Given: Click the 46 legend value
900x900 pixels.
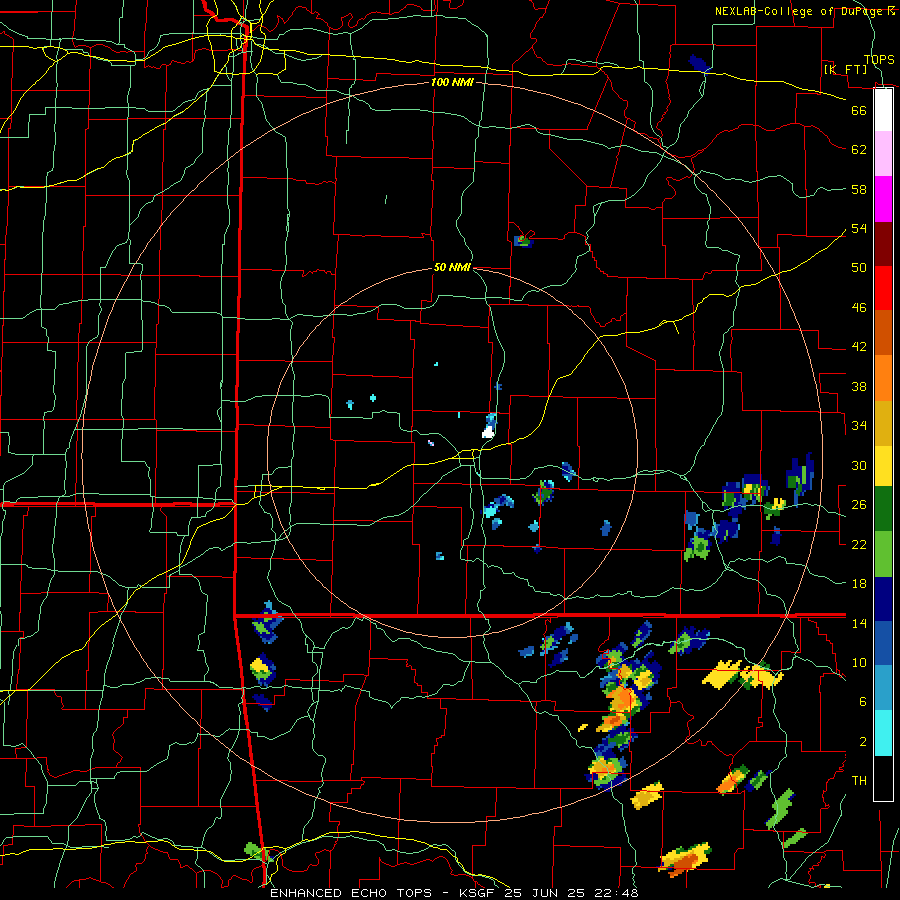Looking at the screenshot, I should (x=859, y=307).
